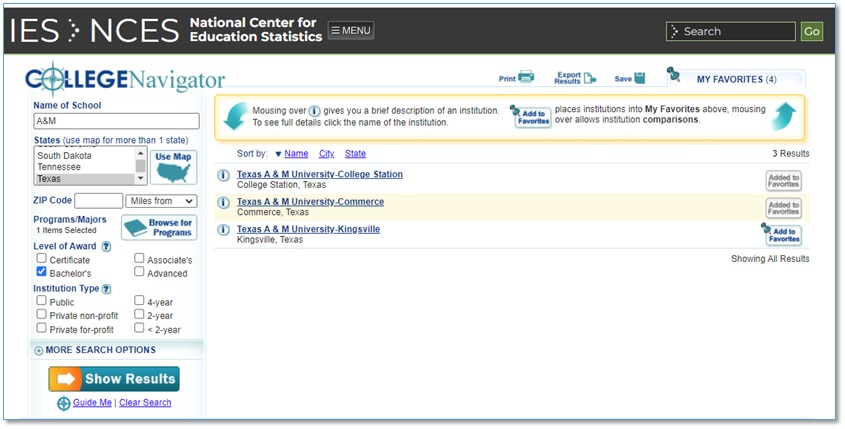Open Browse for Programs
This screenshot has height=429, width=845.
pyautogui.click(x=160, y=228)
